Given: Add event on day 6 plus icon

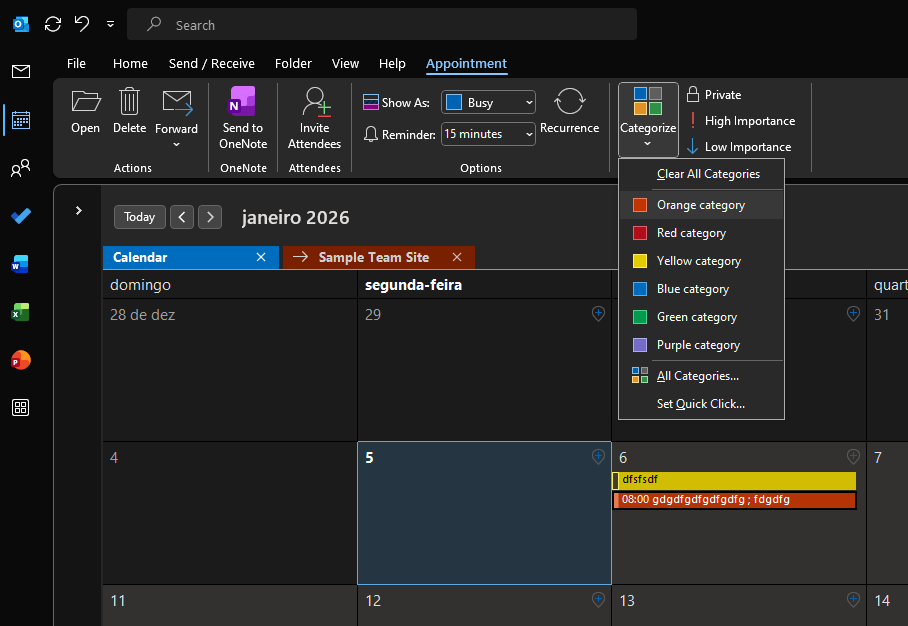Looking at the screenshot, I should click(x=853, y=456).
